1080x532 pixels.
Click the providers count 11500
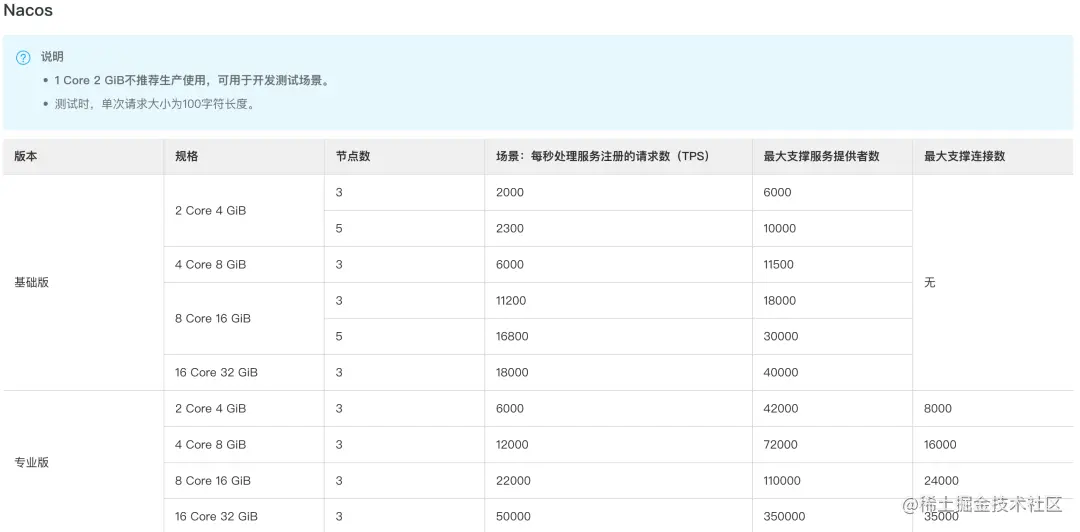pos(779,265)
